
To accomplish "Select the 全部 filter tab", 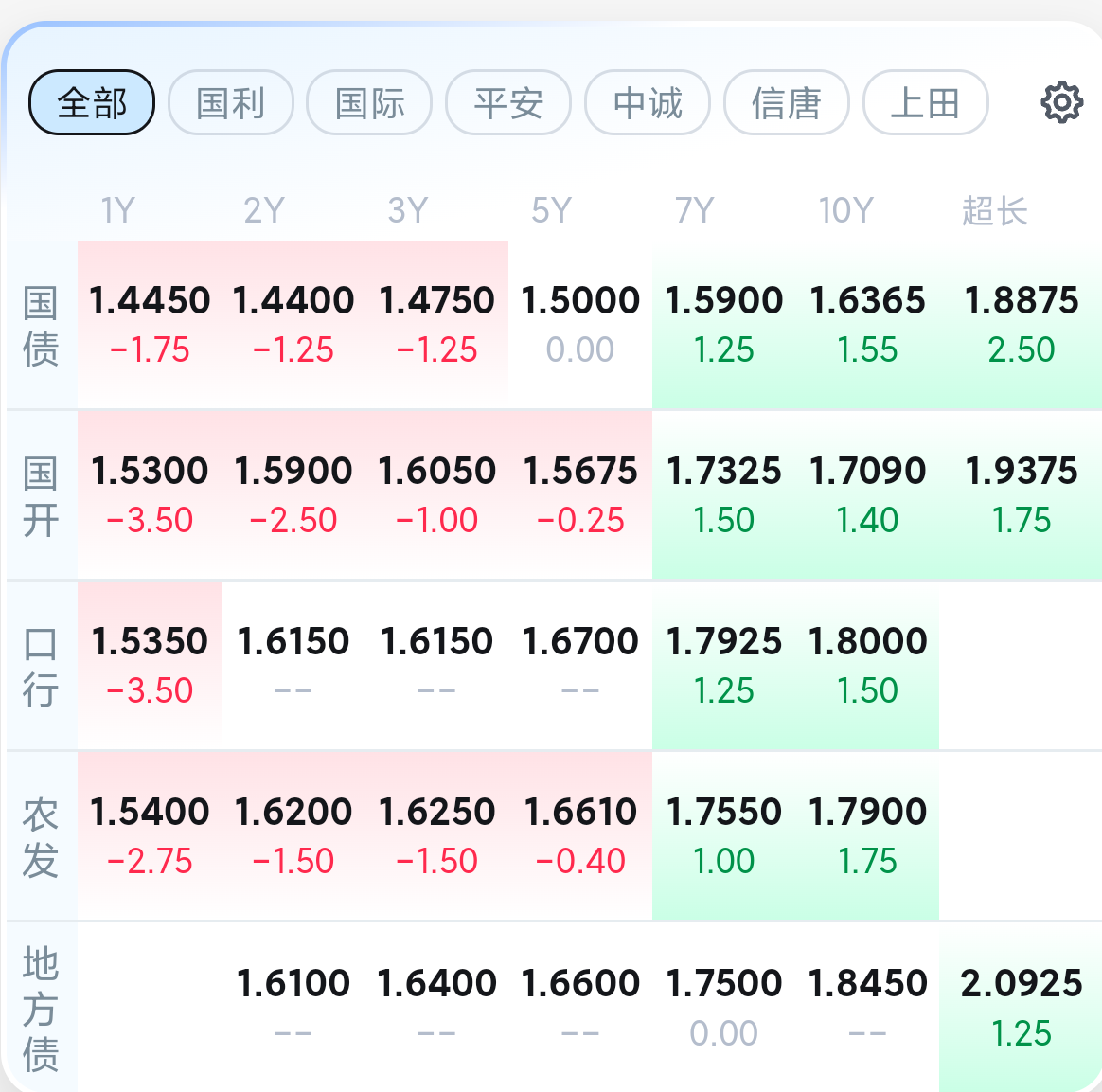I will click(92, 102).
